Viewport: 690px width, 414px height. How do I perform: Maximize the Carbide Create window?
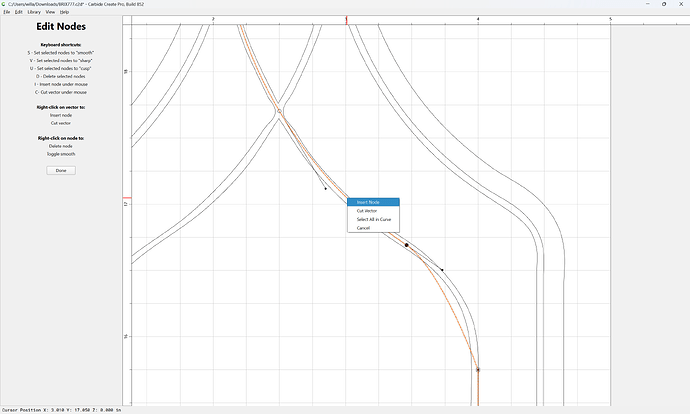pos(664,4)
